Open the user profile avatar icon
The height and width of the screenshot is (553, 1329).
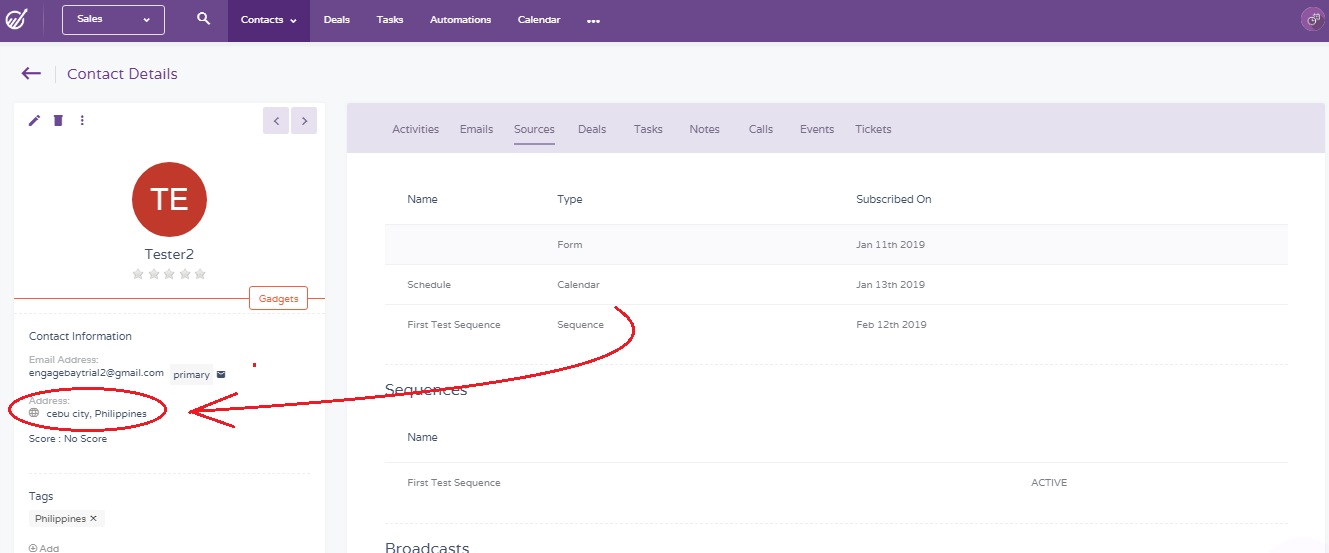pos(1311,20)
